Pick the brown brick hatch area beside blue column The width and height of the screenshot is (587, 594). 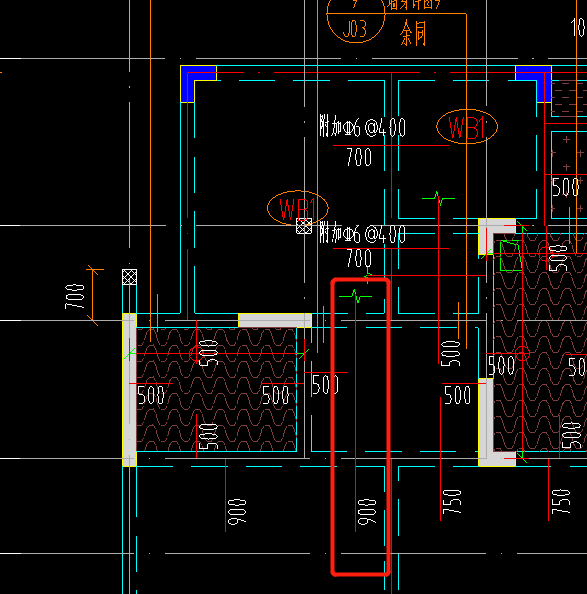point(569,98)
